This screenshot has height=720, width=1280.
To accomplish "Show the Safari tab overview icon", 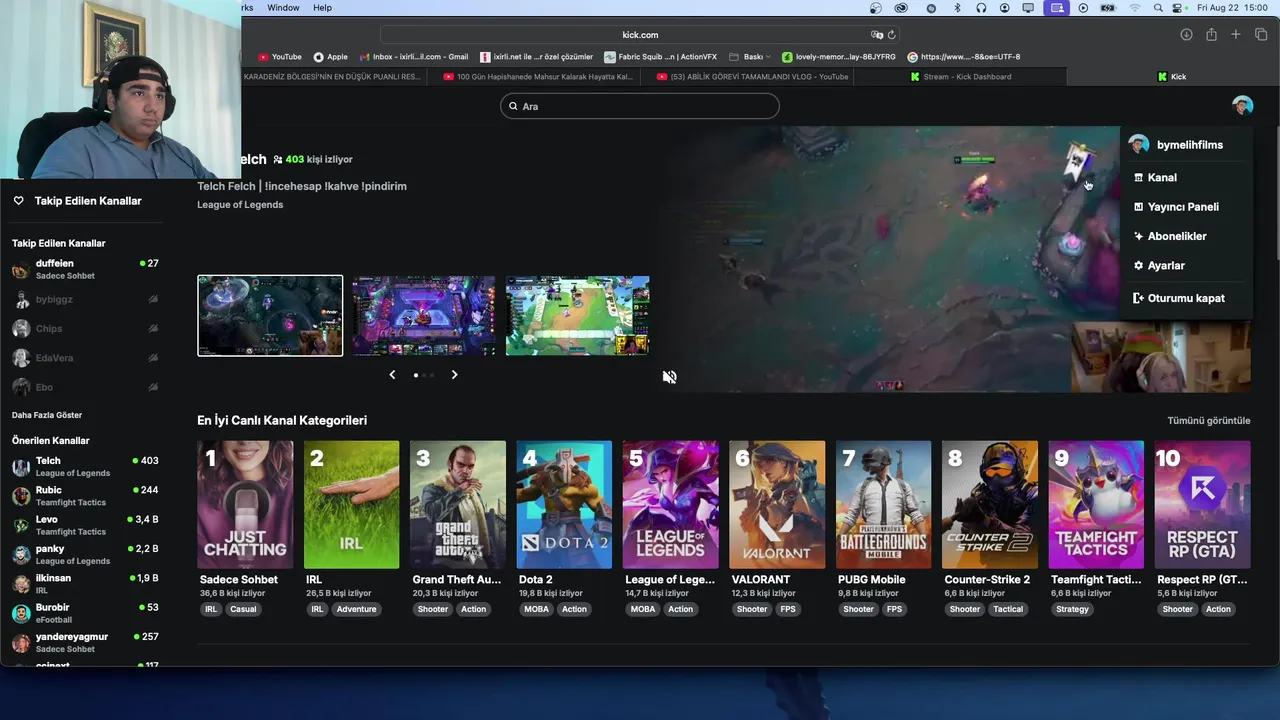I will 1261,34.
